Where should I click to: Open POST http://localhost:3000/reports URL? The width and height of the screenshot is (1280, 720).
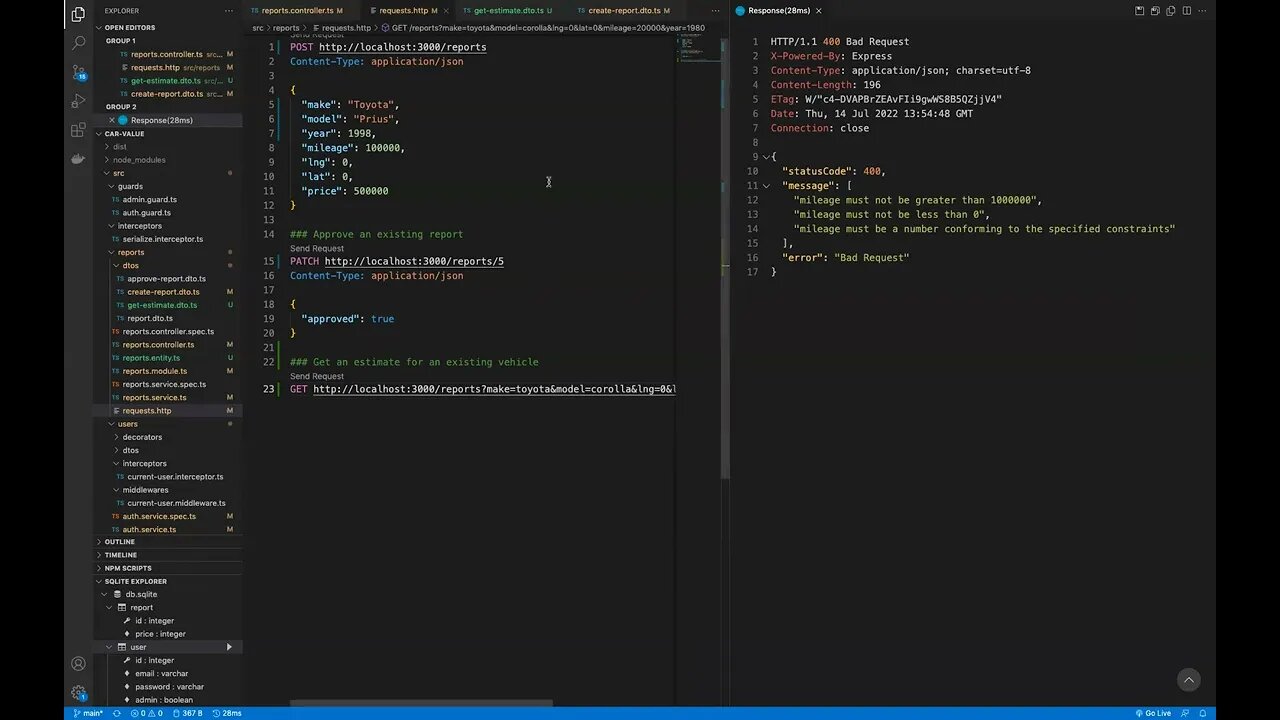pos(403,47)
